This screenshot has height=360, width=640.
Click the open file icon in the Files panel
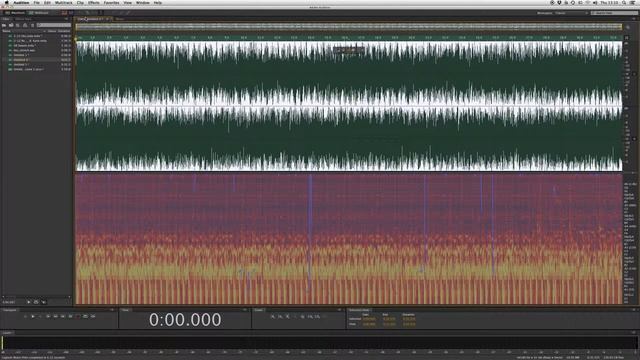pos(4,25)
